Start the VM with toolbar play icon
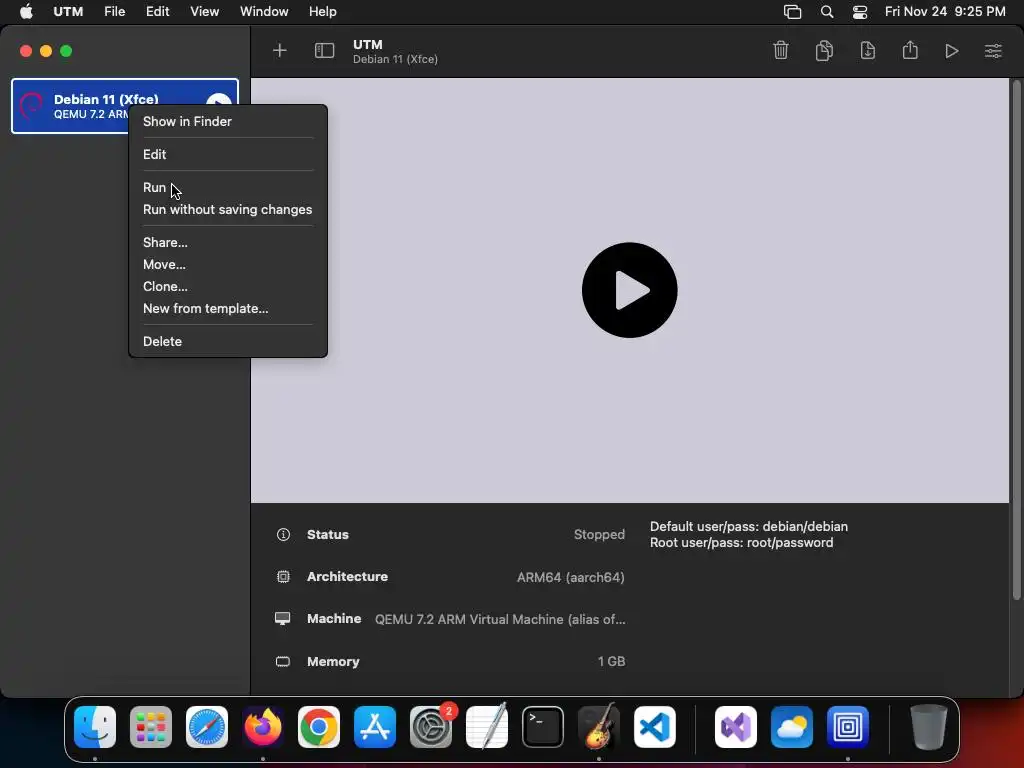This screenshot has height=768, width=1024. click(x=952, y=51)
